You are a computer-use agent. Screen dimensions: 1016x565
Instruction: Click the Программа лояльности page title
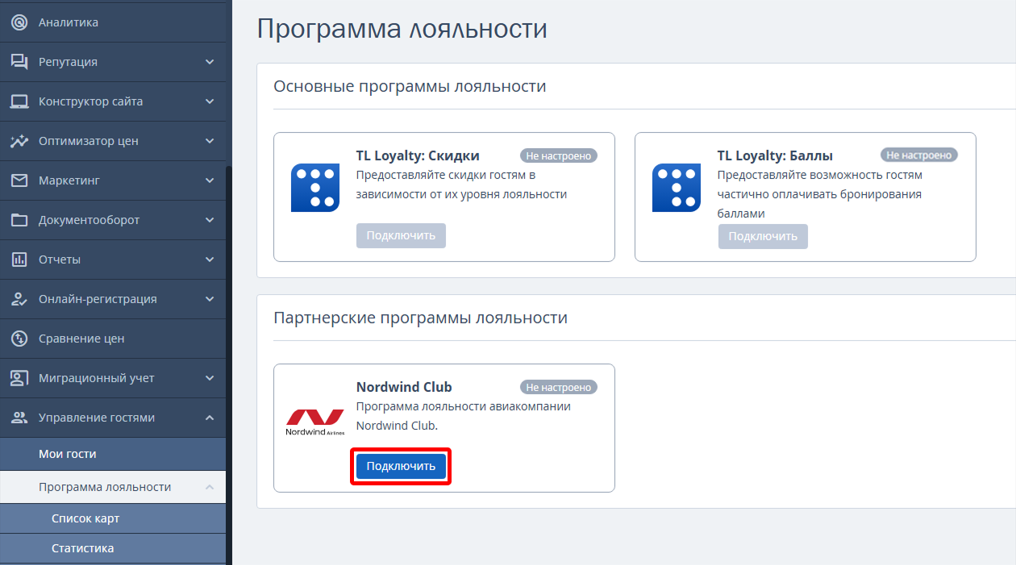coord(402,29)
